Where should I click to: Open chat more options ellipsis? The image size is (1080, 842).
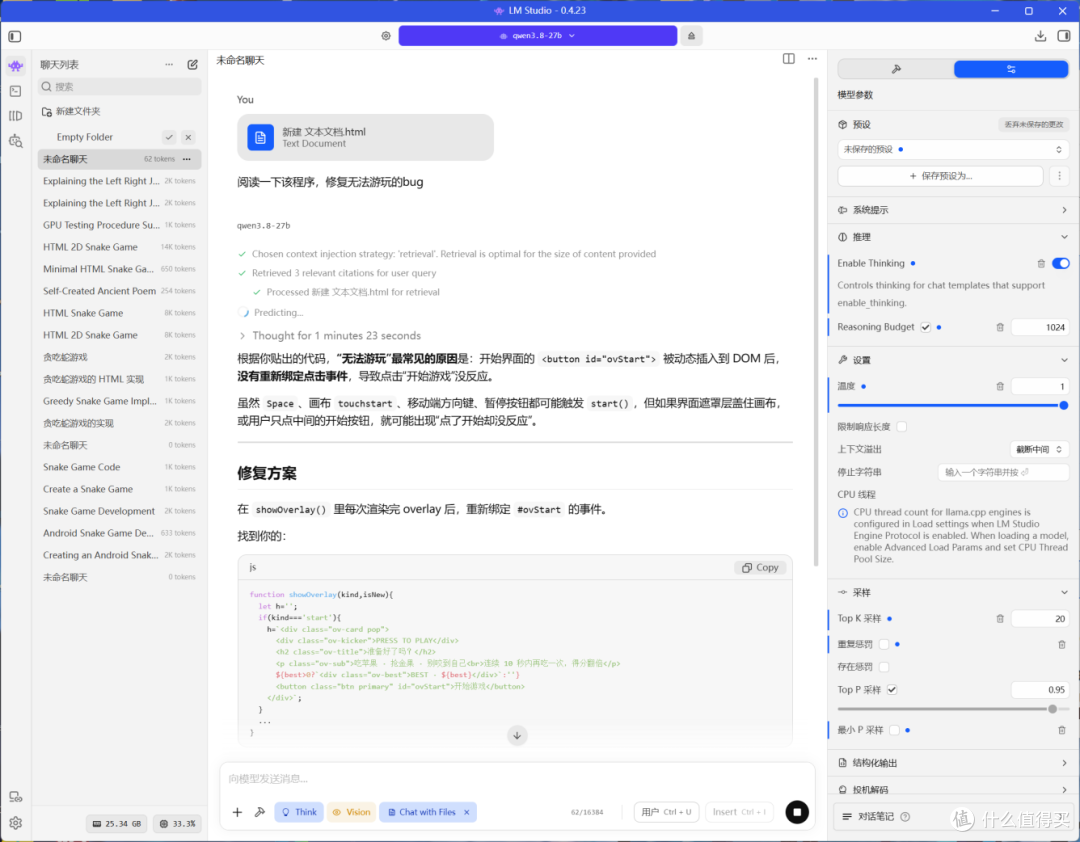coord(812,59)
